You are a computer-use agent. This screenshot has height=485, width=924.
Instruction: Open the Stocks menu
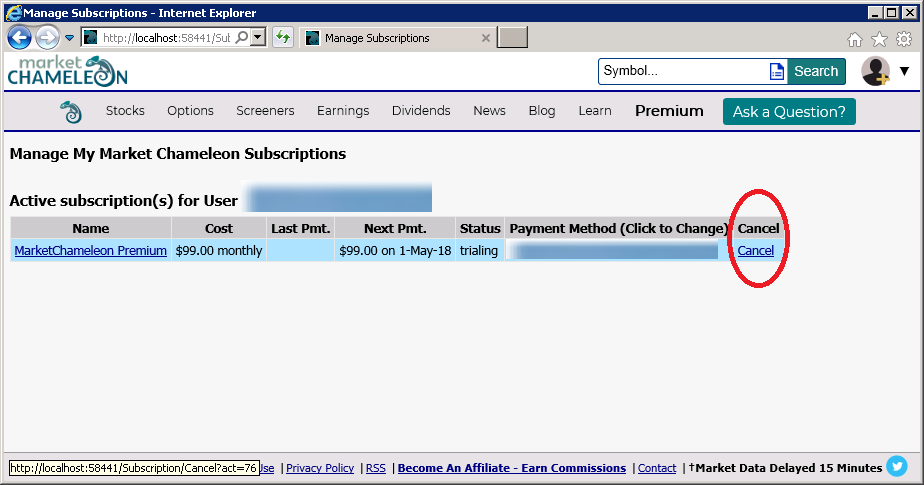pyautogui.click(x=125, y=111)
